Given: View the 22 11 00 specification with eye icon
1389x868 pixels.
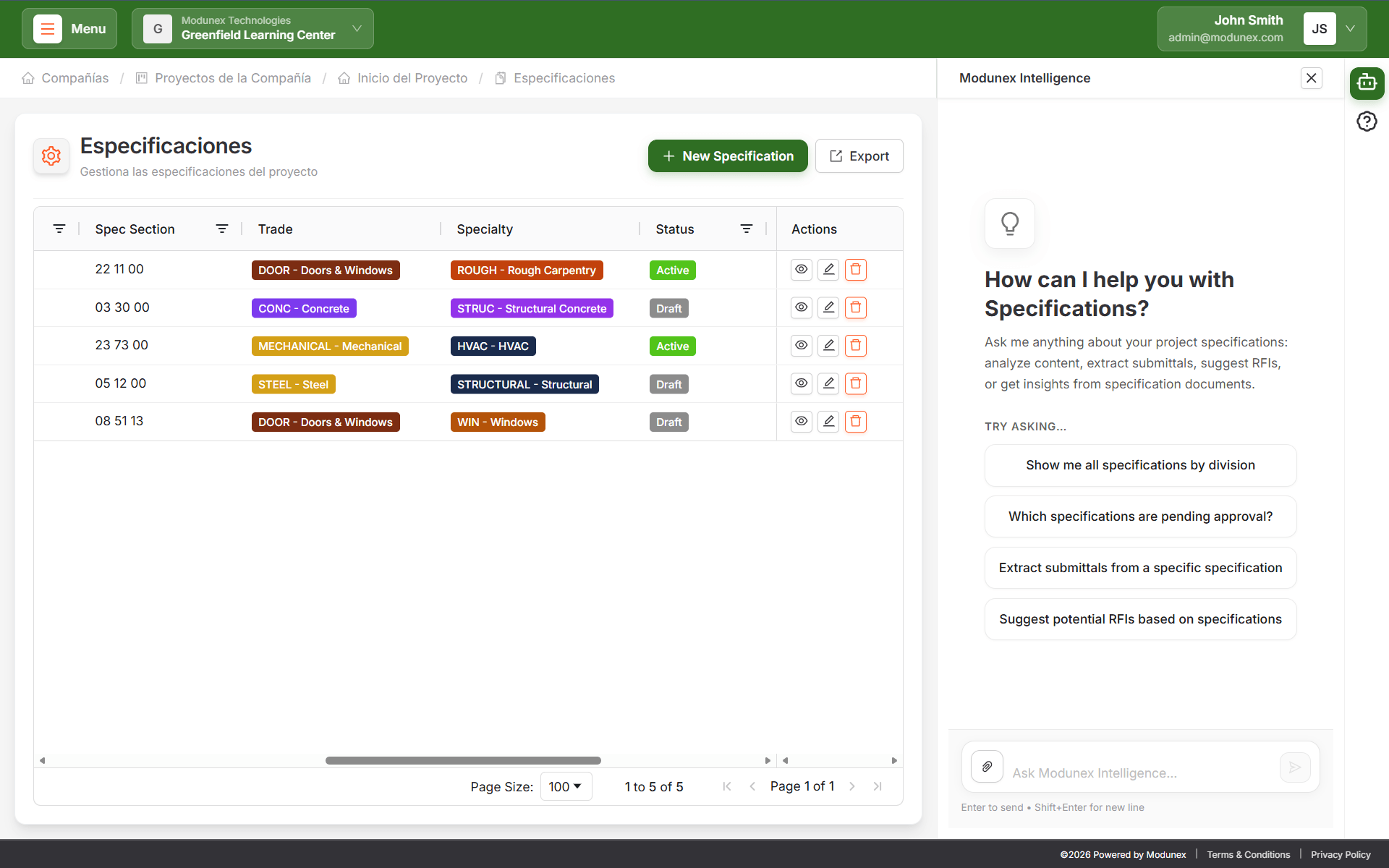Looking at the screenshot, I should pyautogui.click(x=801, y=270).
